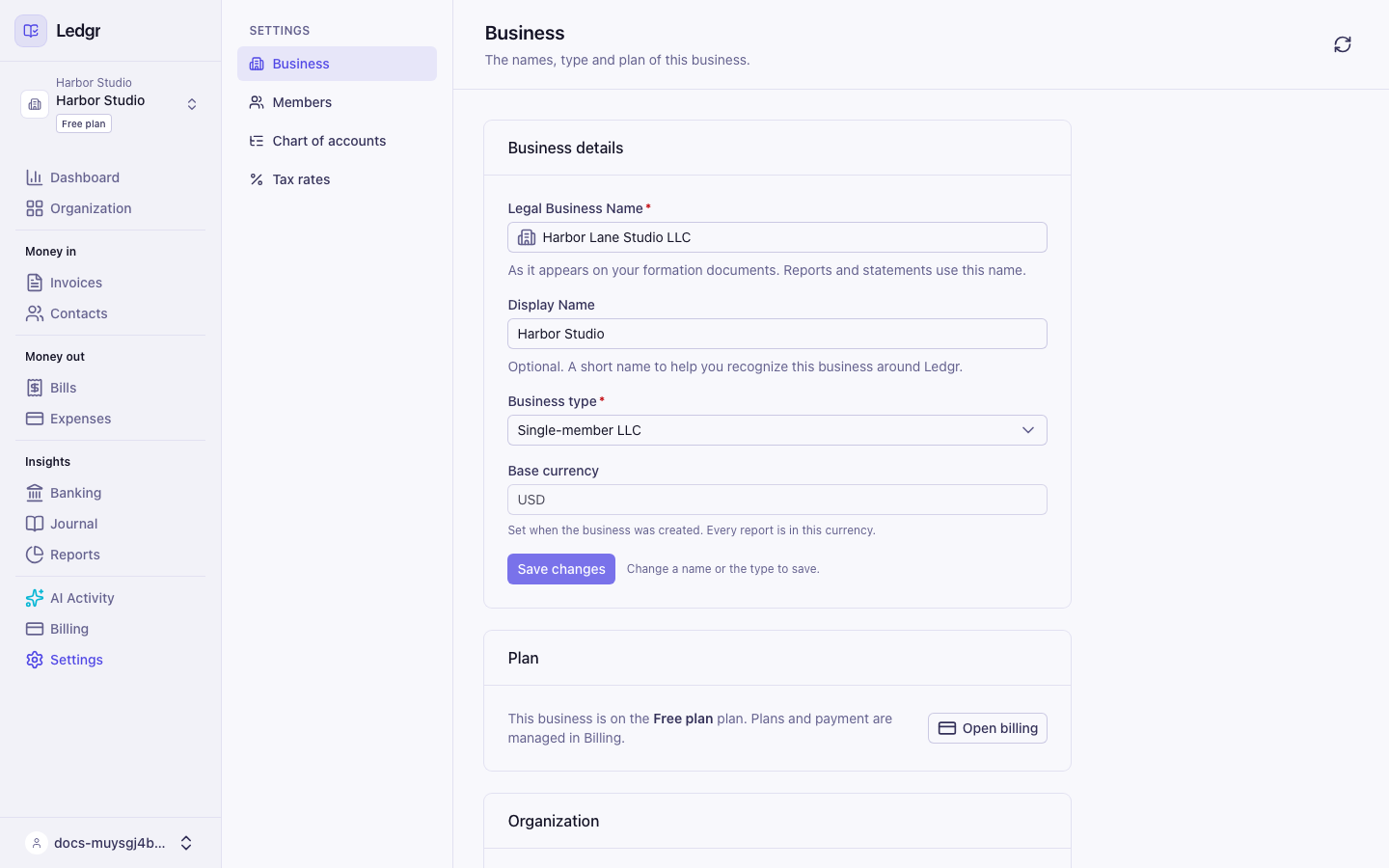This screenshot has height=868, width=1389.
Task: Open Chart of accounts settings
Action: (x=337, y=141)
